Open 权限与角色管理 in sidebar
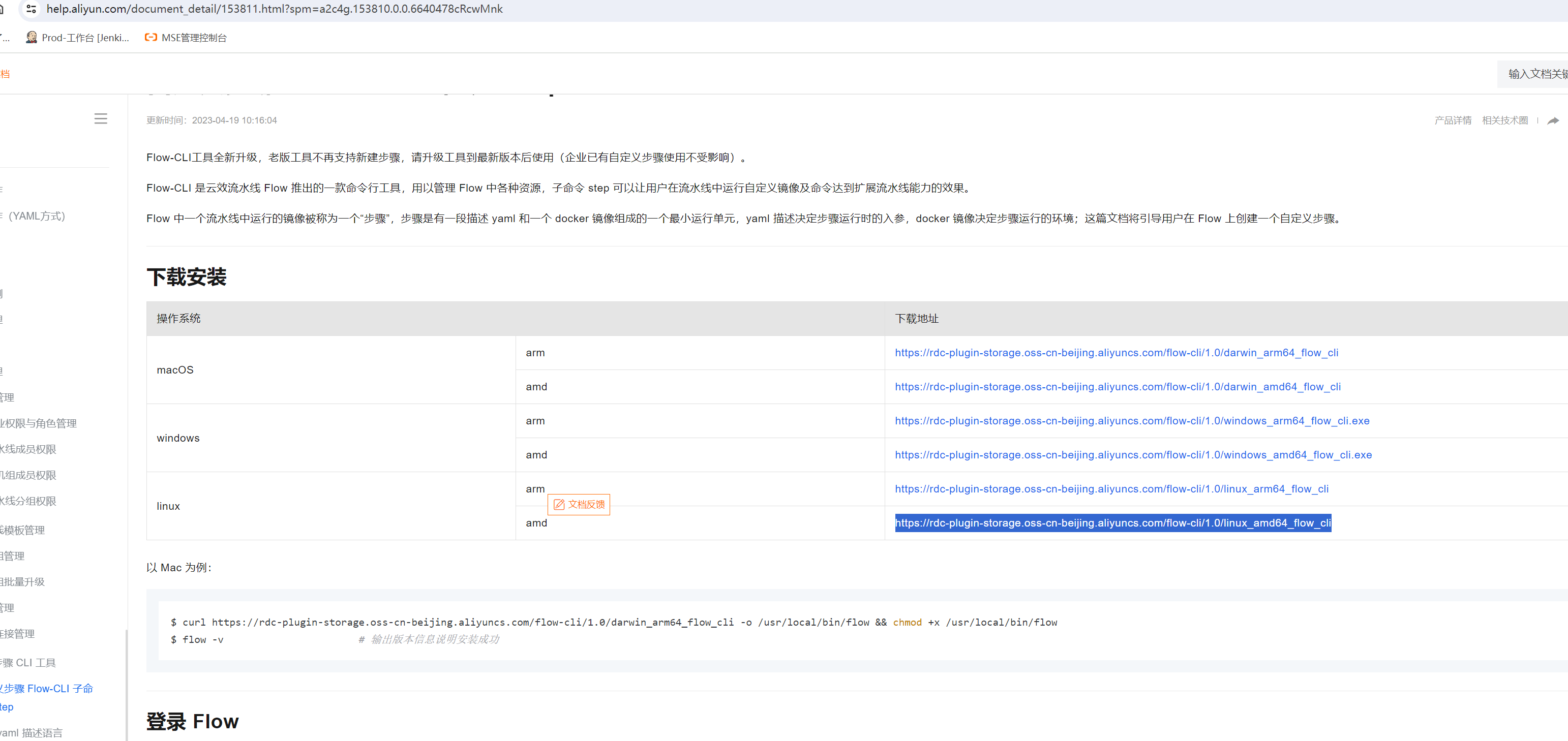The image size is (1568, 741). click(38, 423)
